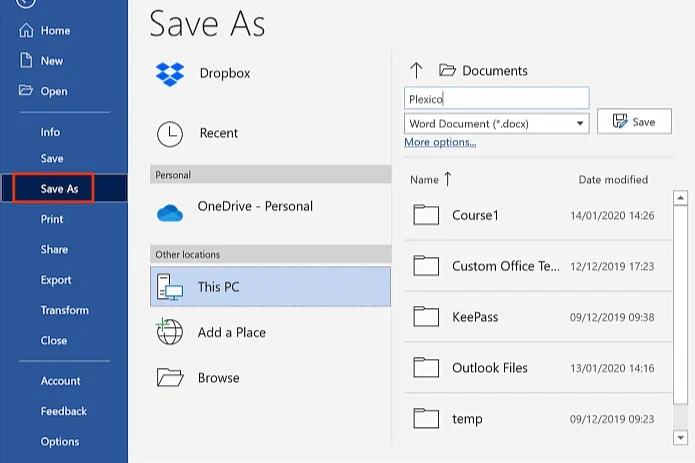The height and width of the screenshot is (463, 695).
Task: Click the Documents folder icon in path
Action: pos(447,70)
